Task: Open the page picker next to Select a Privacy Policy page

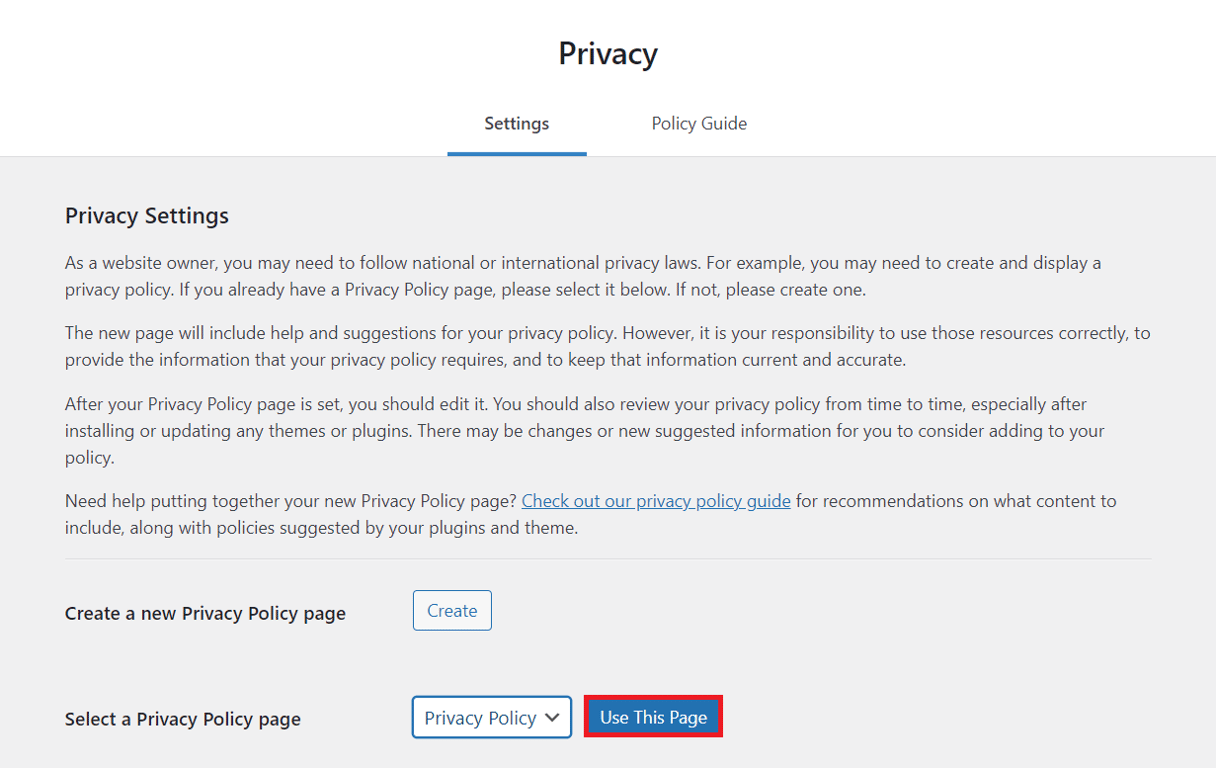Action: tap(491, 717)
